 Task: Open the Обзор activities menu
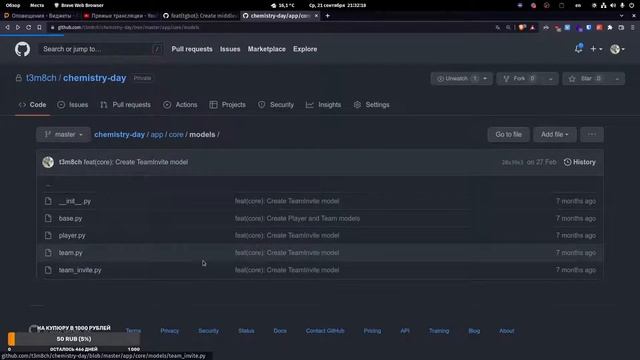point(13,5)
